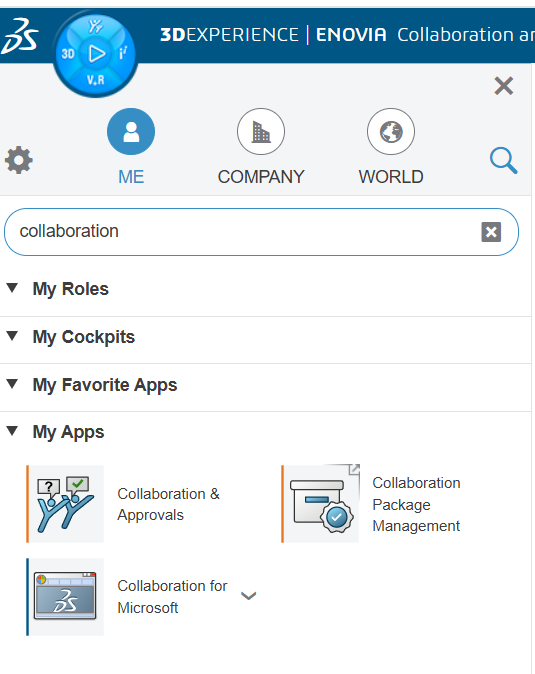Switch to the WORLD tab
The height and width of the screenshot is (674, 535).
[391, 147]
